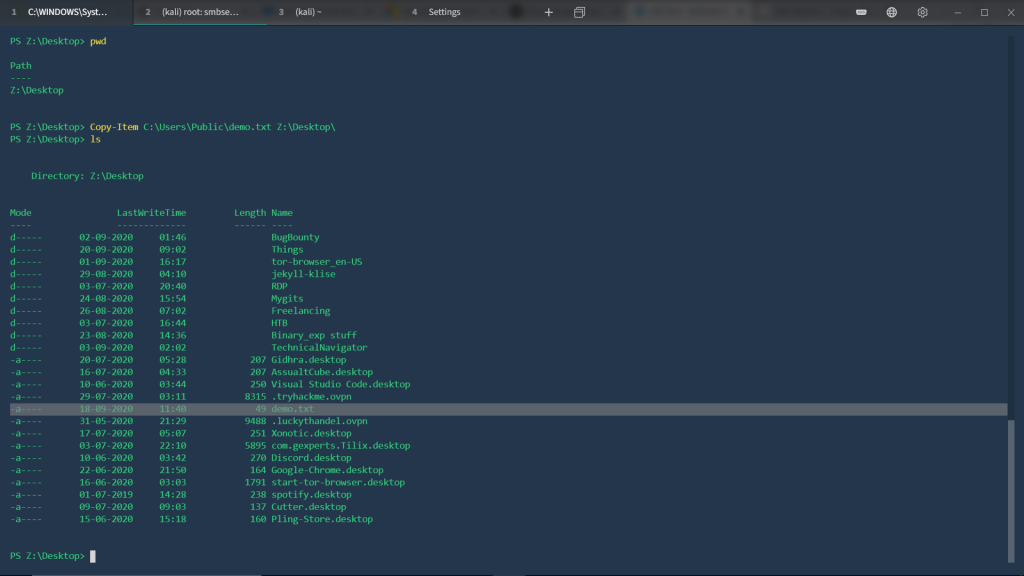Open a new terminal tab with plus icon

pos(549,12)
